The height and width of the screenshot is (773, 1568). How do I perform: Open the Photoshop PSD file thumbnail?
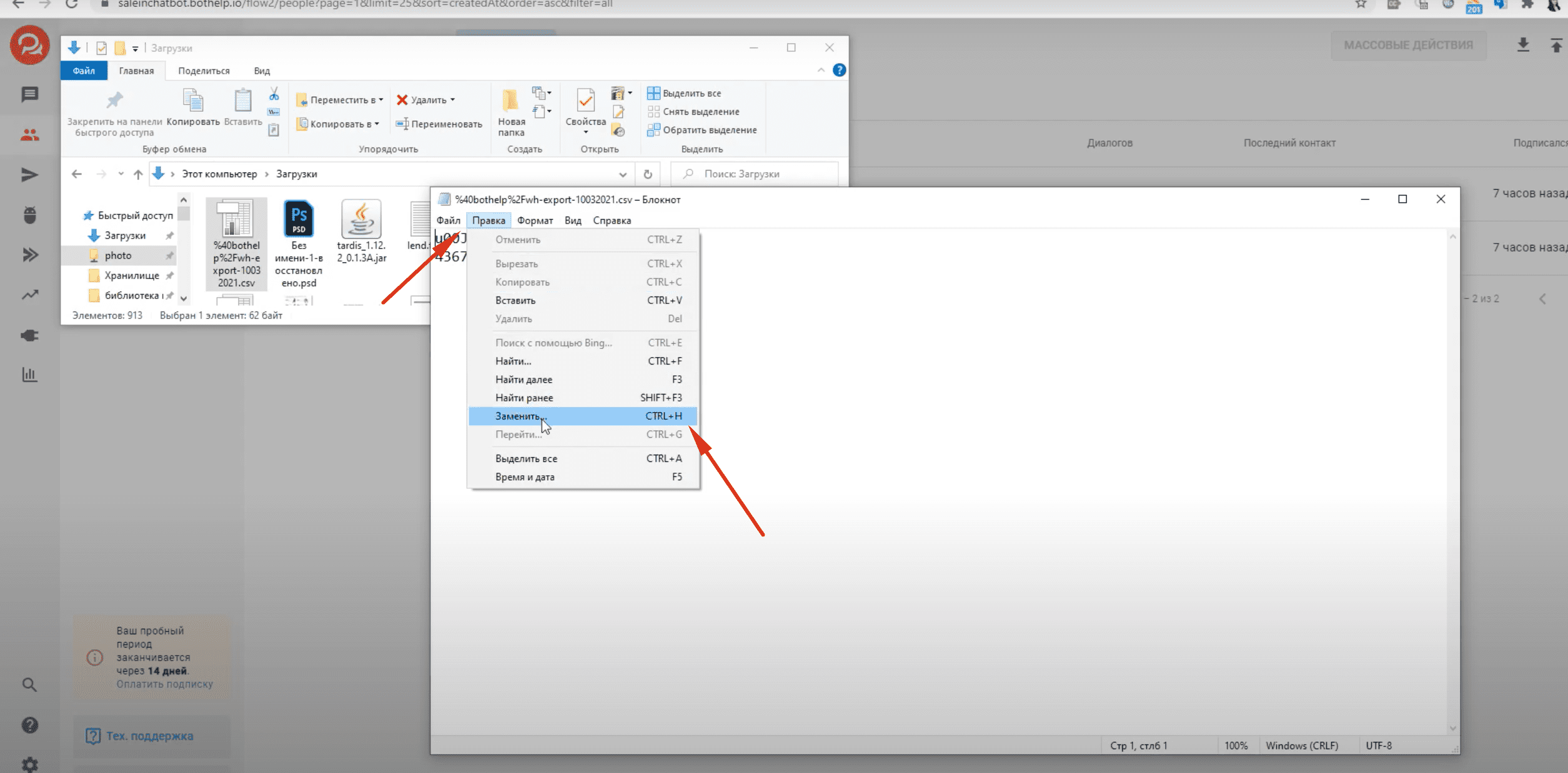click(x=299, y=219)
